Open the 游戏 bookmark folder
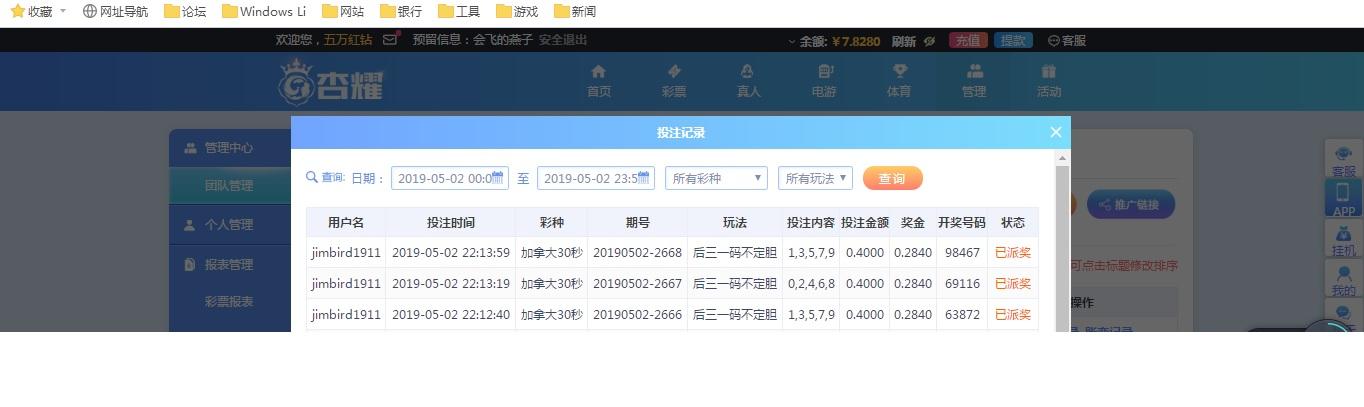1364x407 pixels. click(x=517, y=11)
